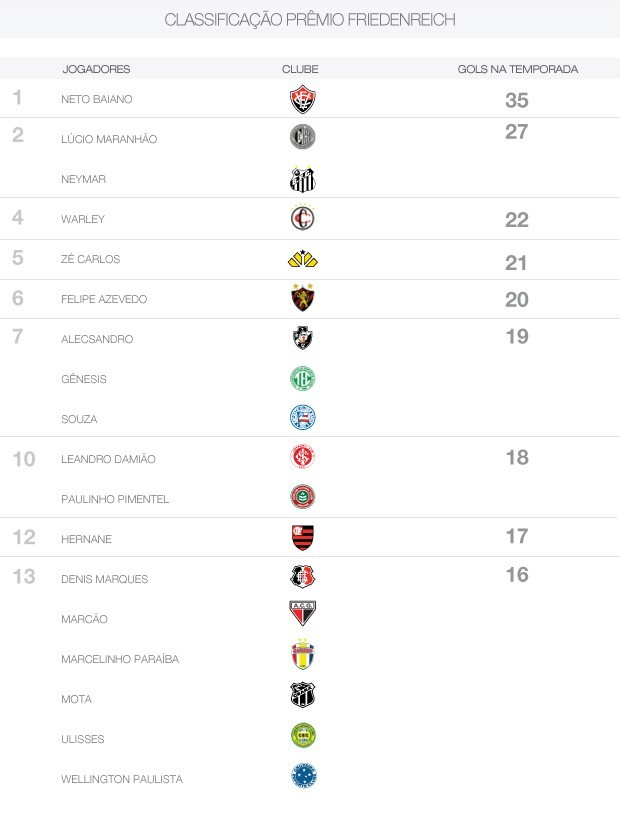Click player name Neto Baiano
The height and width of the screenshot is (815, 620).
pyautogui.click(x=96, y=99)
